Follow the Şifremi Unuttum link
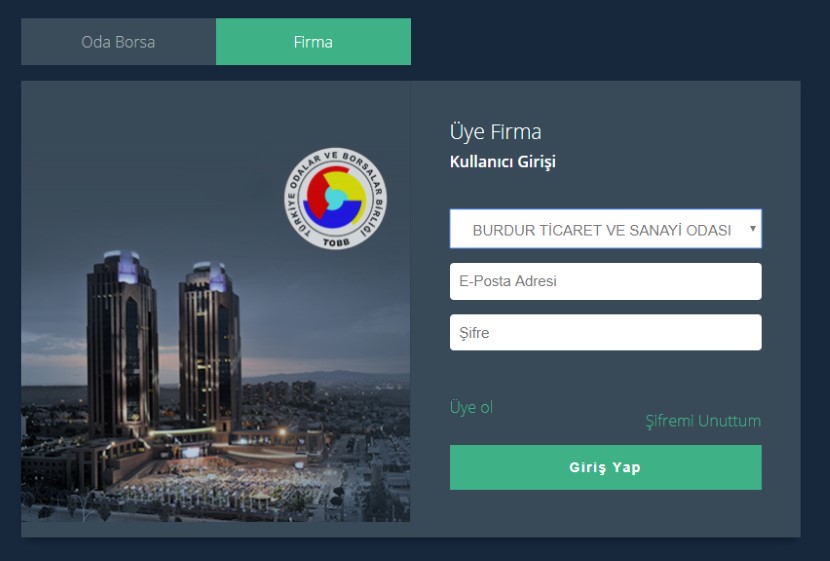 703,421
